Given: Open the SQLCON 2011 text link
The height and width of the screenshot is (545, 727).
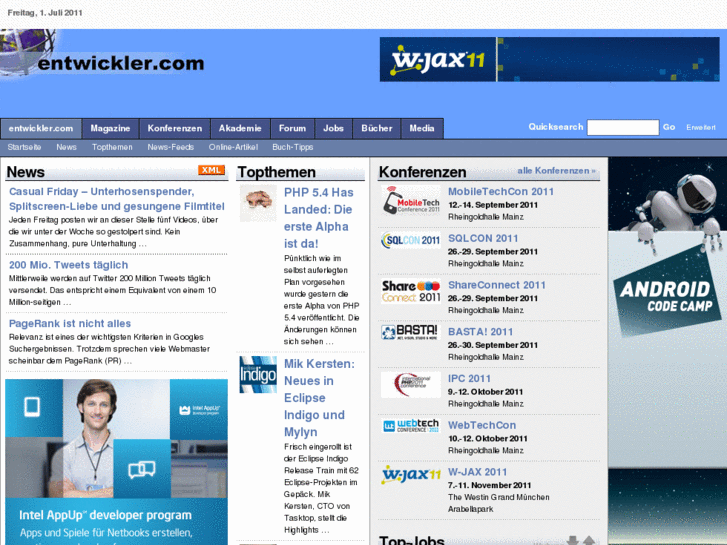Looking at the screenshot, I should (483, 238).
